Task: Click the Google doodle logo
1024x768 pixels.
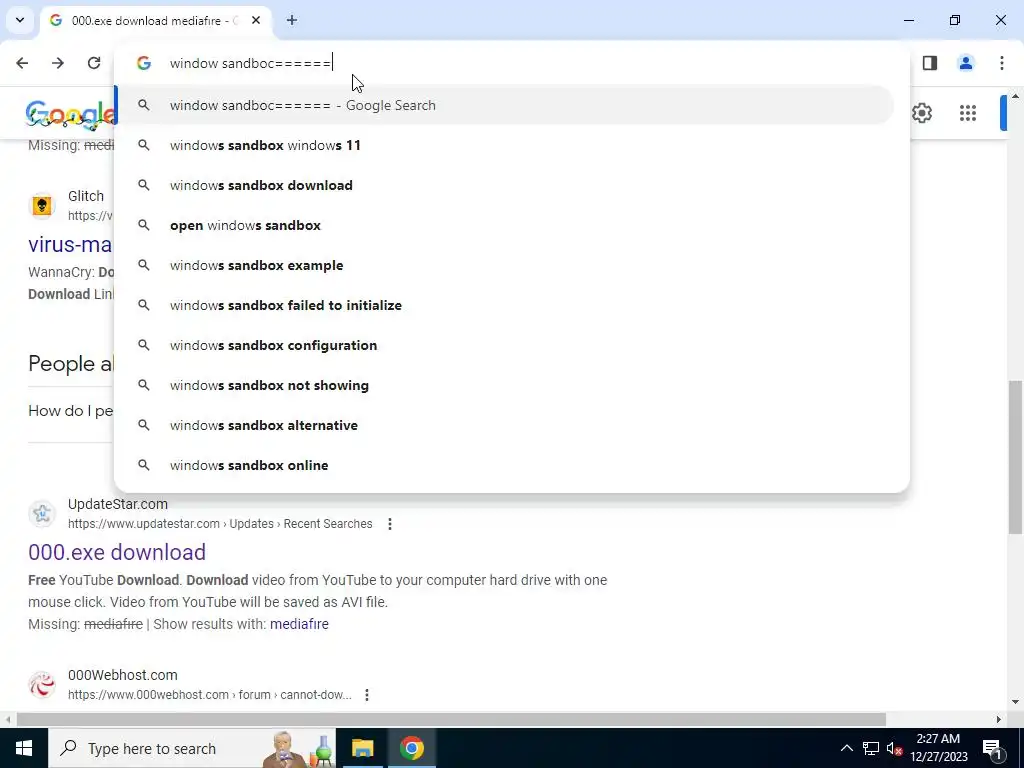Action: coord(71,114)
